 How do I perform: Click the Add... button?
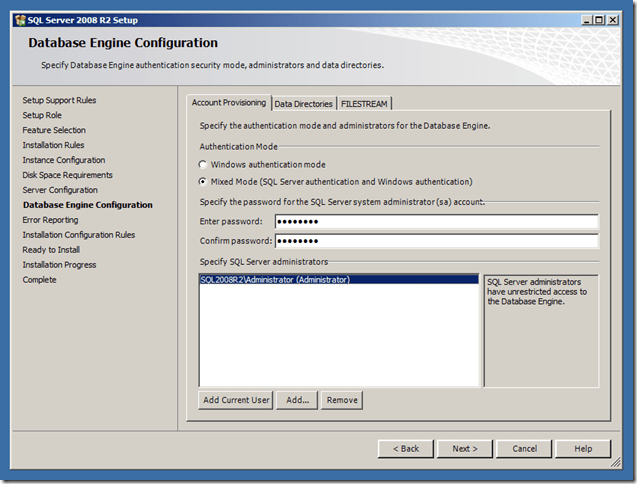pyautogui.click(x=297, y=400)
